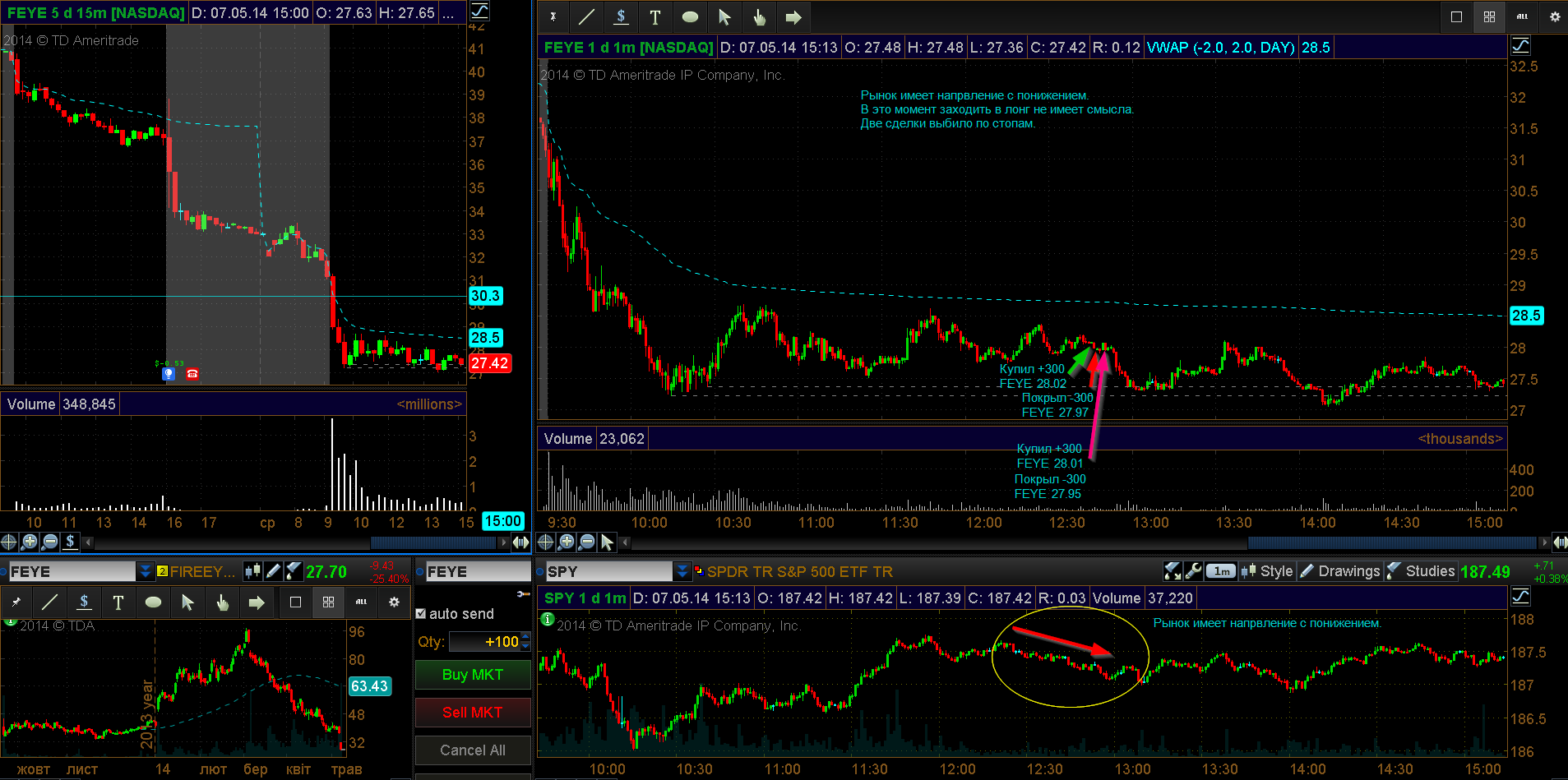This screenshot has height=780, width=1568.
Task: Open the SPY symbol dropdown arrow
Action: (682, 570)
